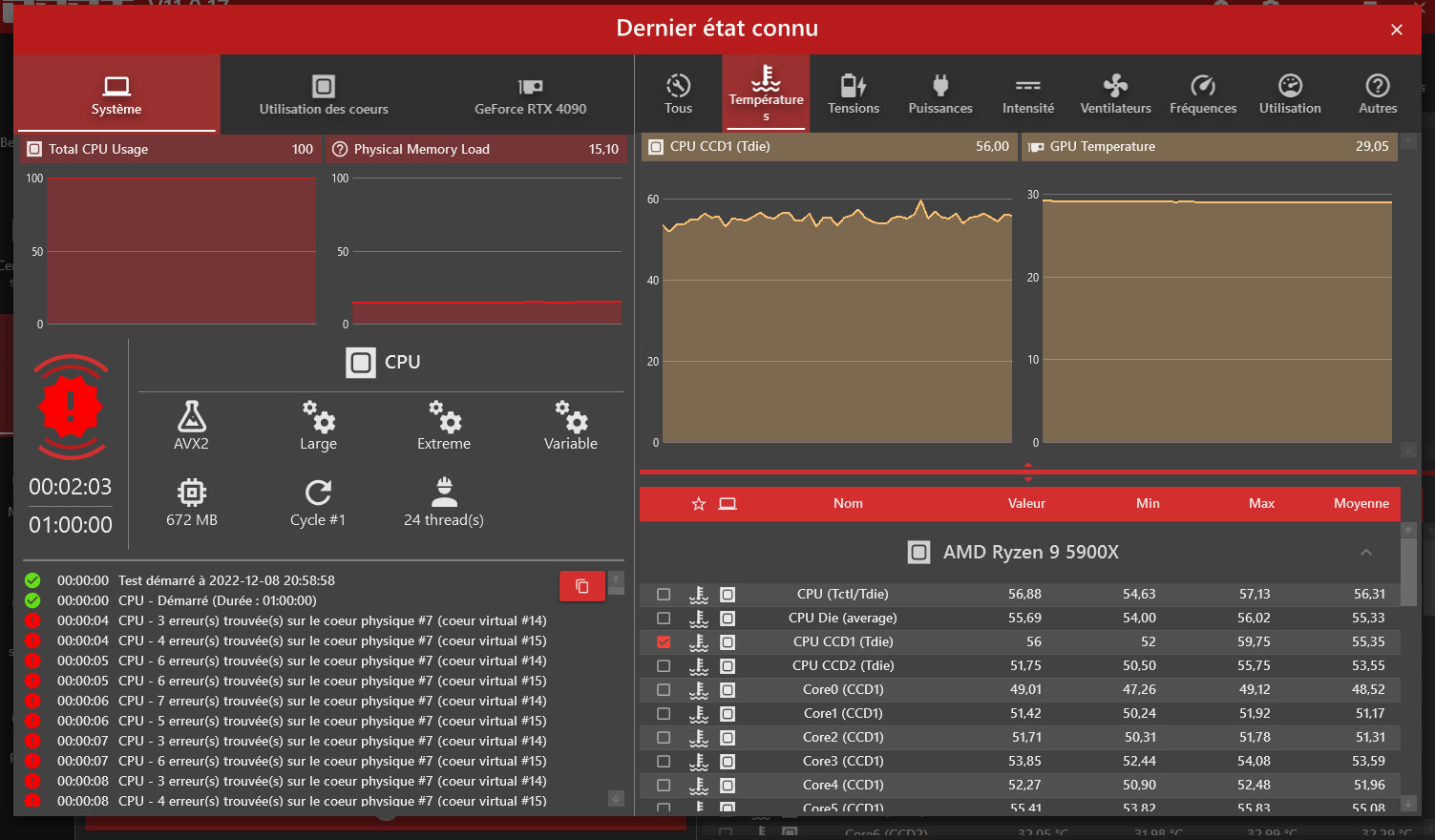Check the CPU (Tctl/Tdie) checkbox
1435x840 pixels.
664,595
